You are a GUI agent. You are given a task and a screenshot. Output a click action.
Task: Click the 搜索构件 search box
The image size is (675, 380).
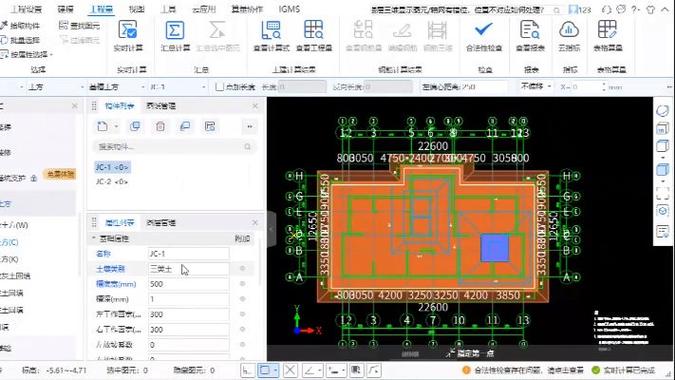[x=174, y=147]
